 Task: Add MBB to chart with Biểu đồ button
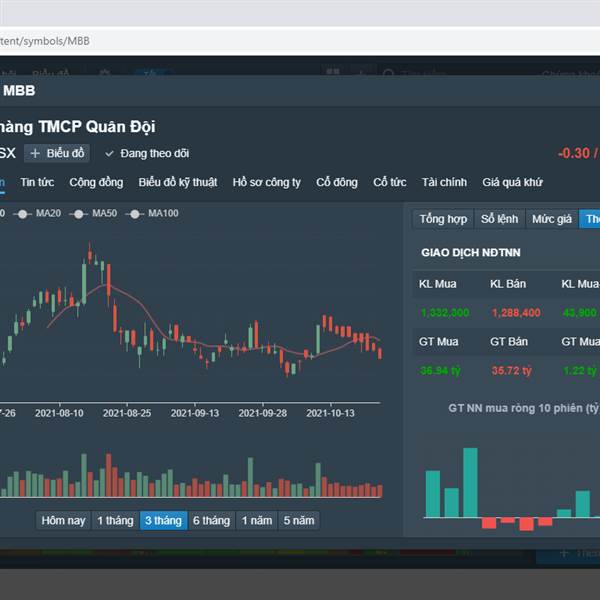[x=57, y=153]
